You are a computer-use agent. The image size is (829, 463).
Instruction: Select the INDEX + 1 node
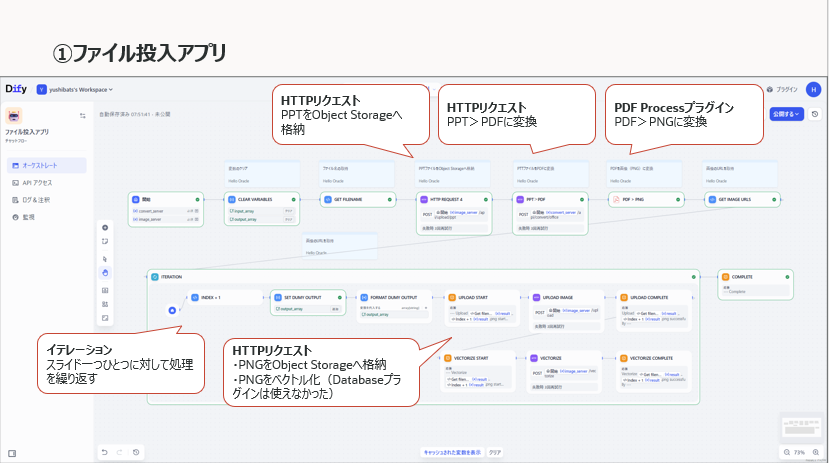225,298
